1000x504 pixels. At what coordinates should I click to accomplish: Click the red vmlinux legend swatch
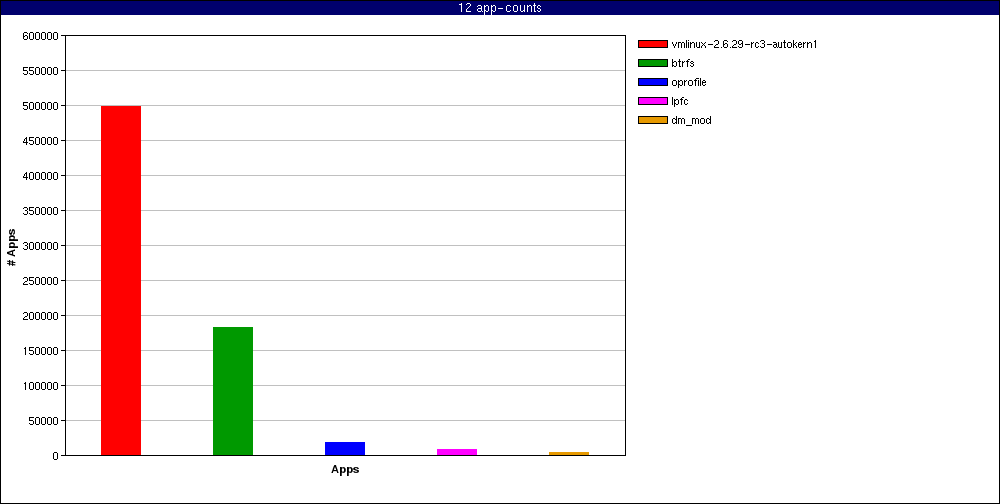pyautogui.click(x=652, y=44)
